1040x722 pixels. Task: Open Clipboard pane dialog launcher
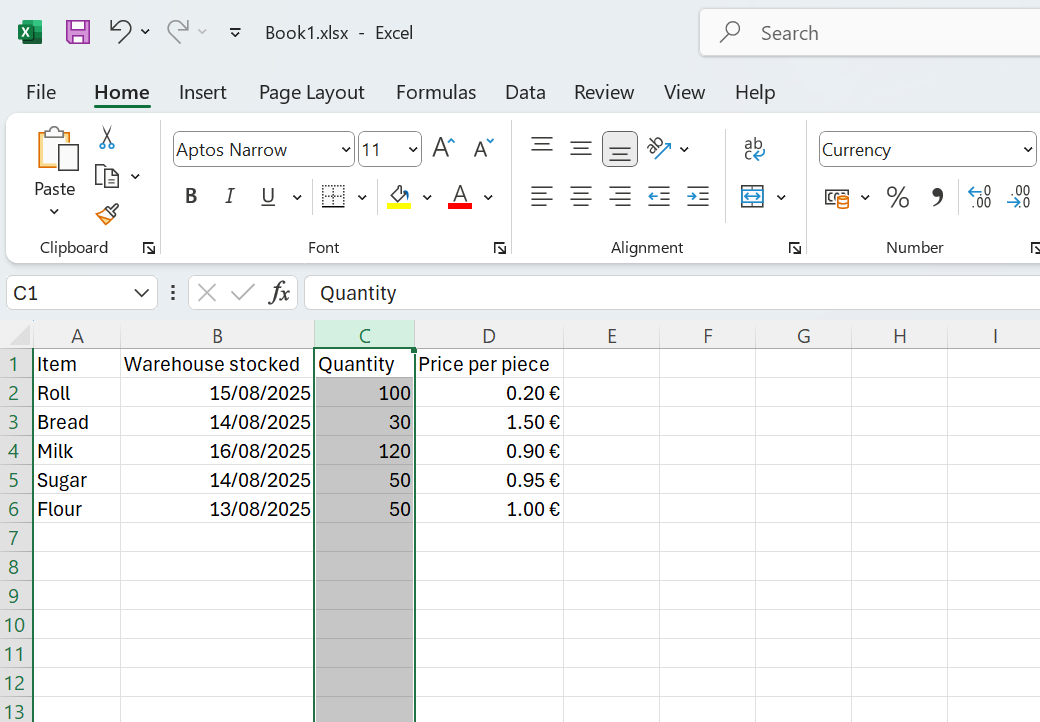tap(149, 248)
